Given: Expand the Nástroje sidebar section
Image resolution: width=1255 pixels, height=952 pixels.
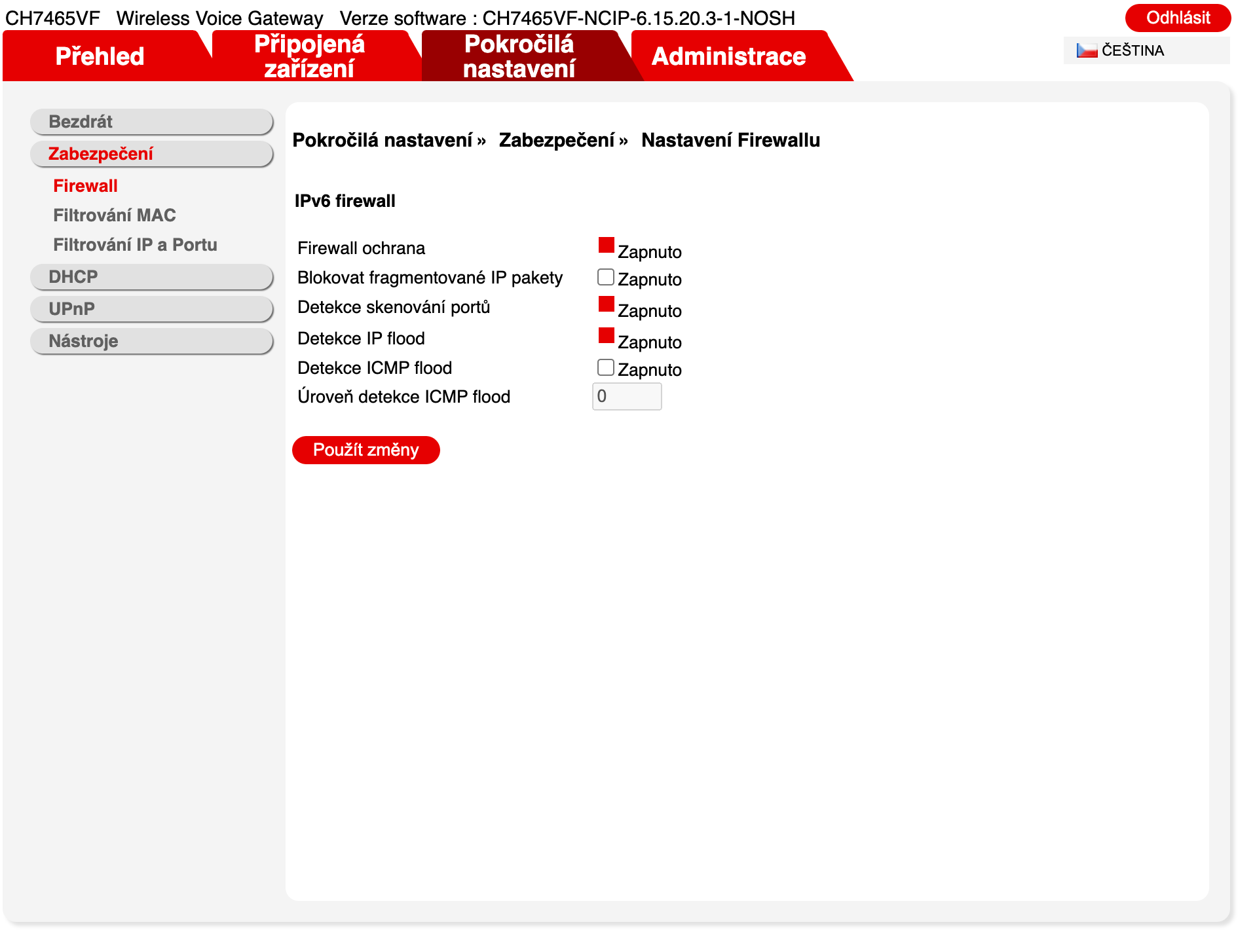Looking at the screenshot, I should [x=151, y=341].
